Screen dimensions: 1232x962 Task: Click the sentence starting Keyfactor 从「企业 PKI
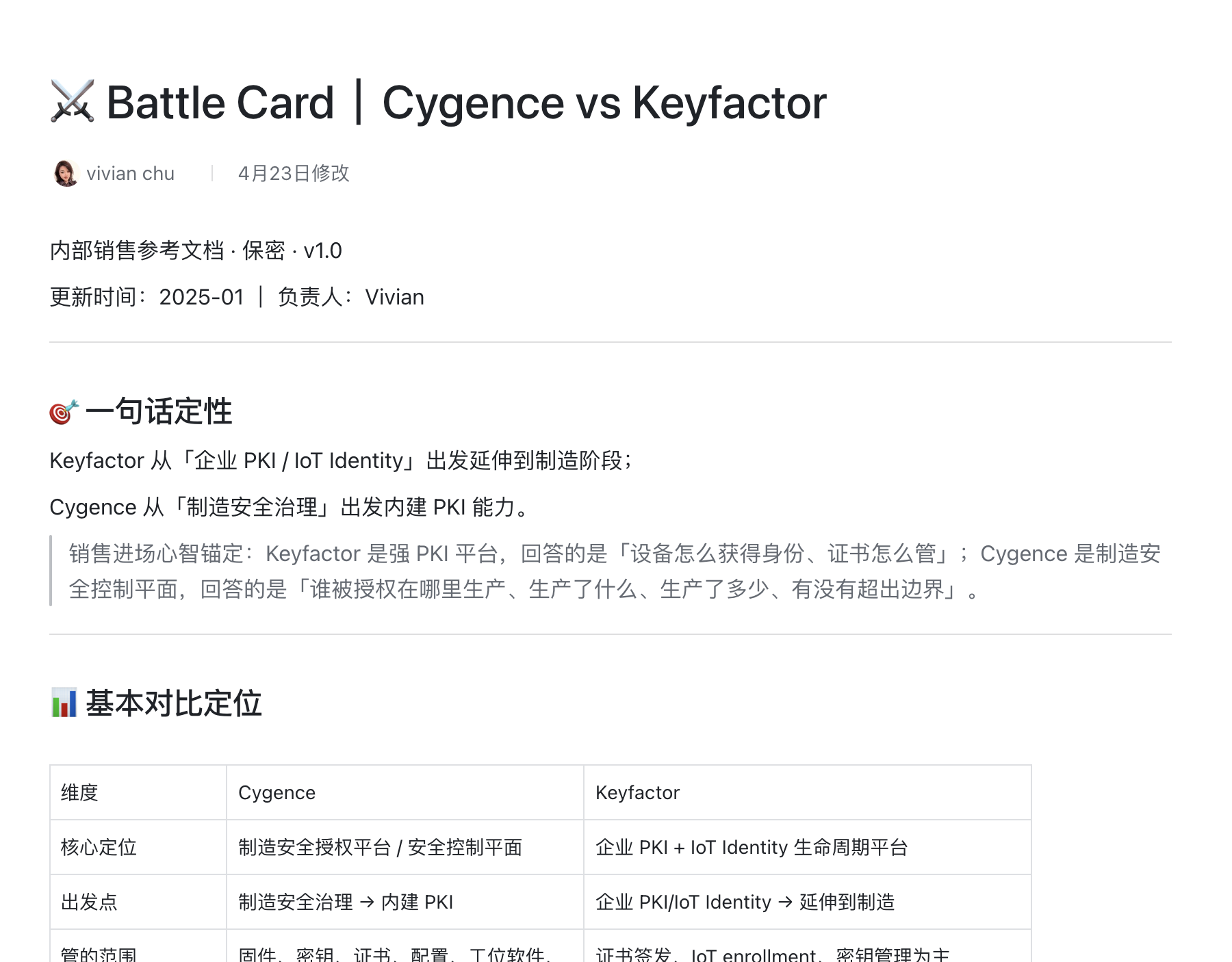341,460
